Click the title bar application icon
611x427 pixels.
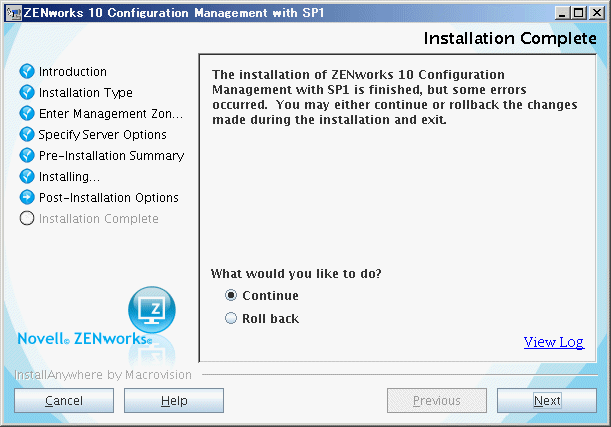pos(14,13)
